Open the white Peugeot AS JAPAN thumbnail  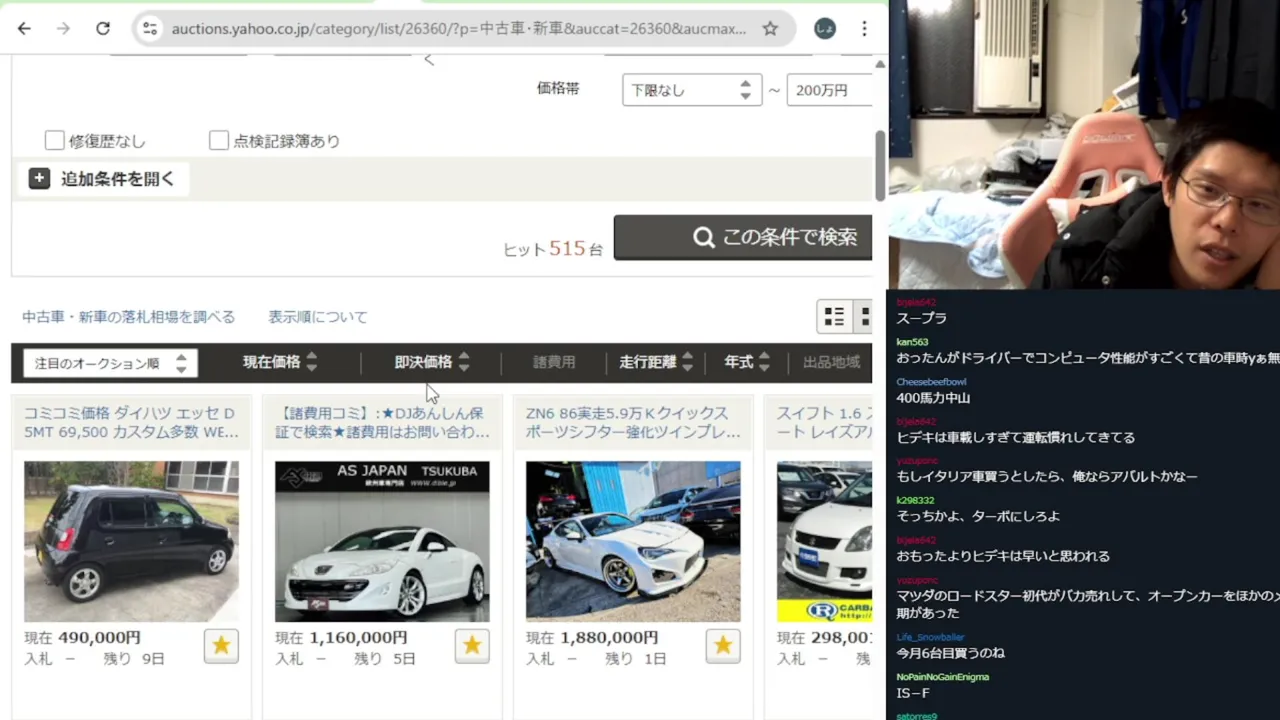pos(382,541)
